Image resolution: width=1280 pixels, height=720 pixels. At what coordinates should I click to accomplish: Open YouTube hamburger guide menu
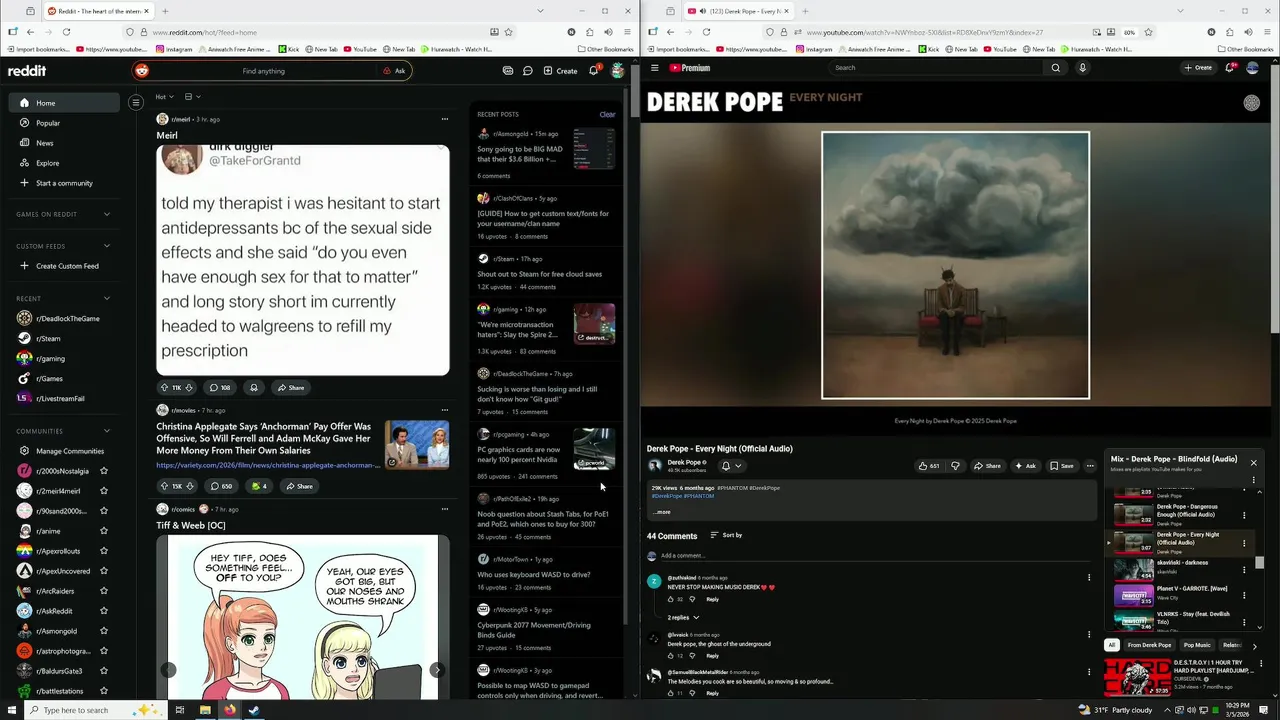click(x=654, y=68)
